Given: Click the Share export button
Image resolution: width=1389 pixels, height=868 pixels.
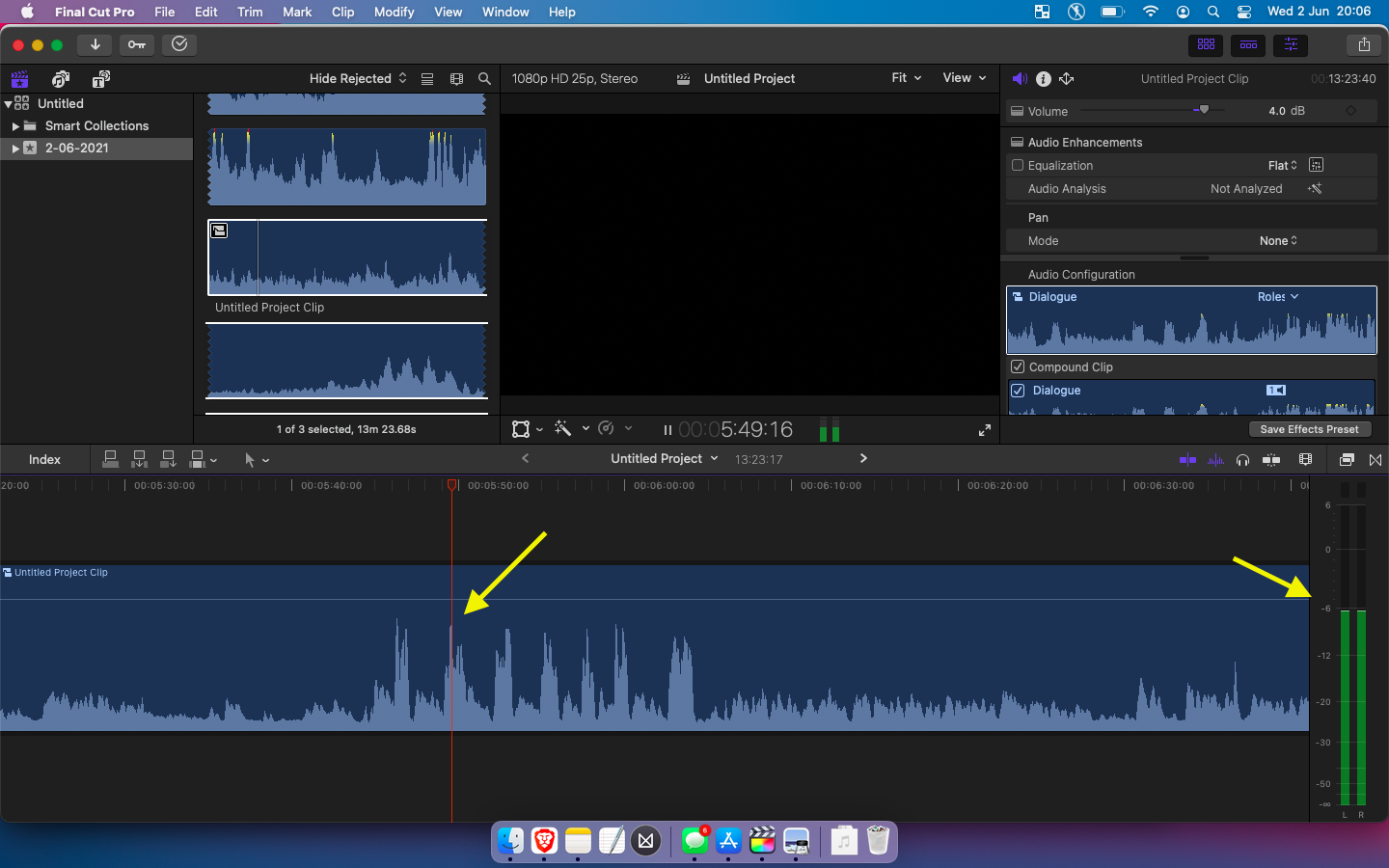Looking at the screenshot, I should pyautogui.click(x=1363, y=44).
